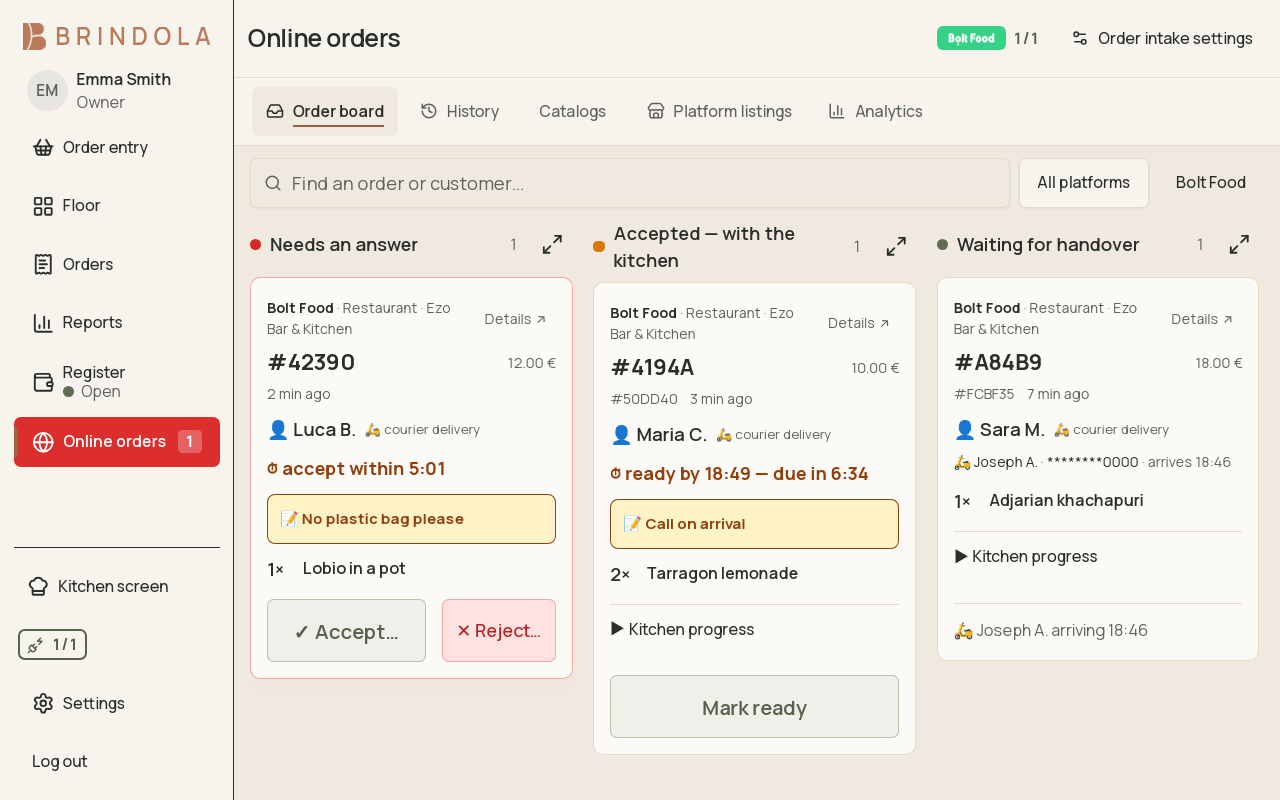Click the Call on arrival note

point(754,524)
